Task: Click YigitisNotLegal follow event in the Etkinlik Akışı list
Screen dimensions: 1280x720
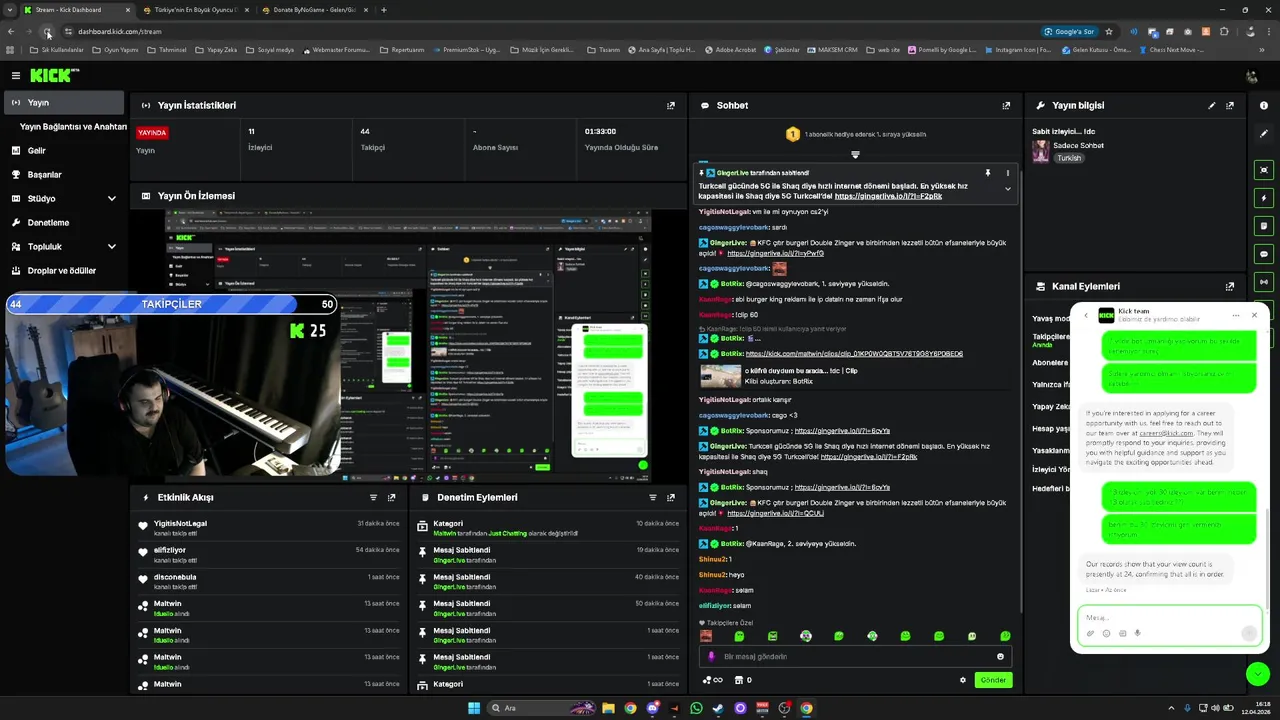Action: pyautogui.click(x=270, y=528)
